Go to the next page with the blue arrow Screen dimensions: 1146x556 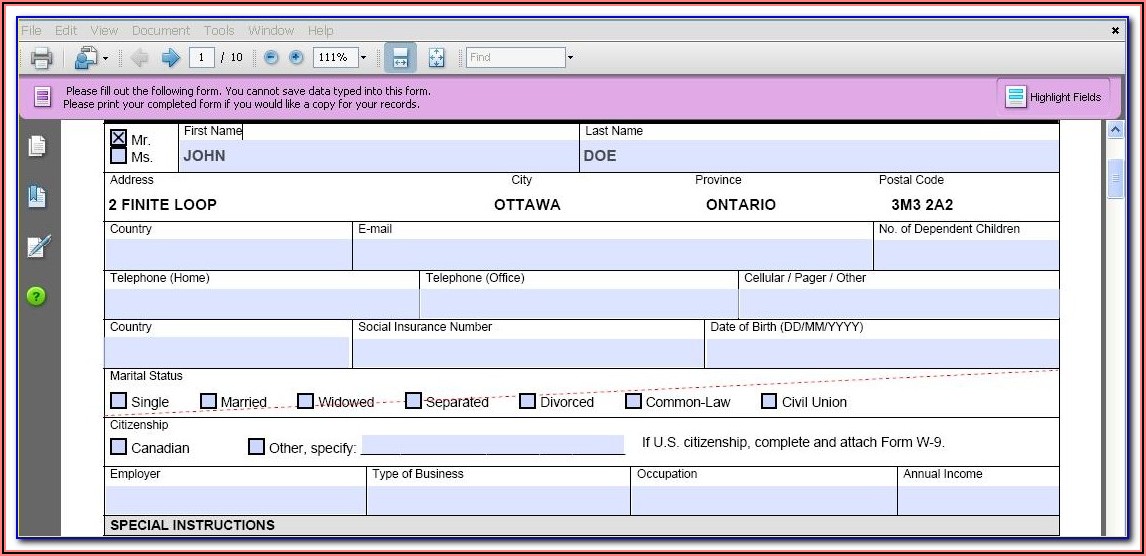point(170,58)
